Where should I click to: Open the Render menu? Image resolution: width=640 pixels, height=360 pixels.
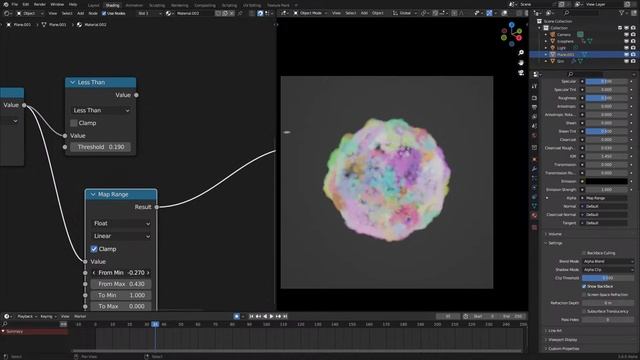[40, 4]
